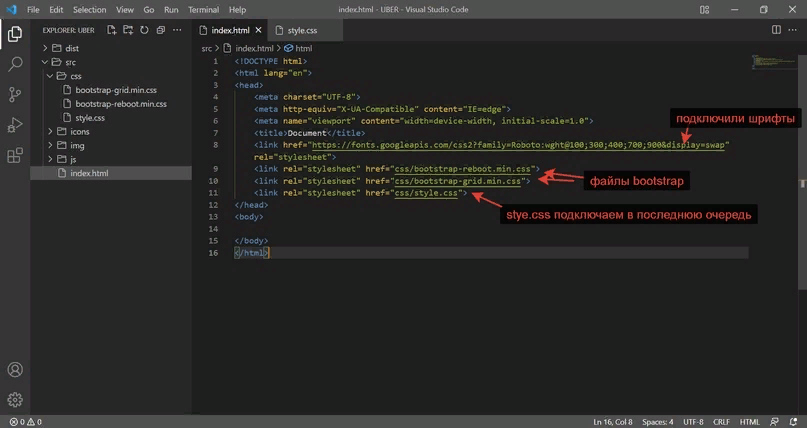Open the Selection menu
807x428 pixels.
click(x=90, y=9)
